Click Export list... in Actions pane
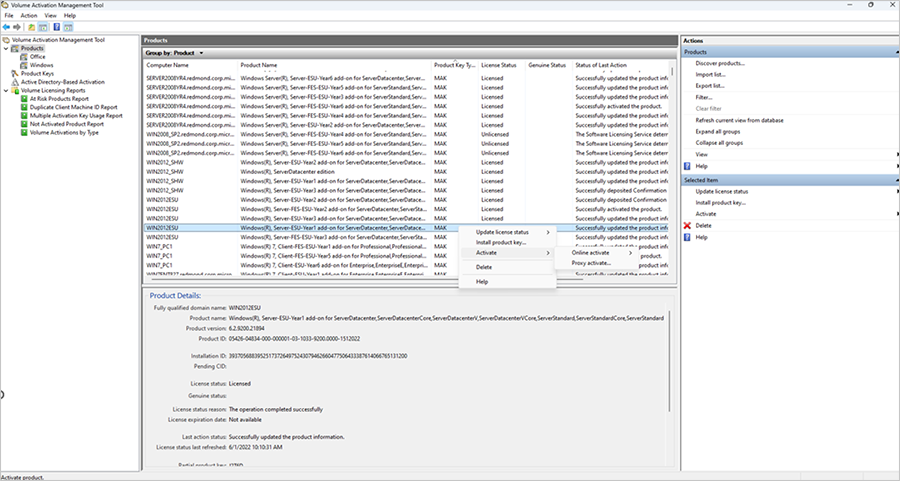 (x=710, y=86)
